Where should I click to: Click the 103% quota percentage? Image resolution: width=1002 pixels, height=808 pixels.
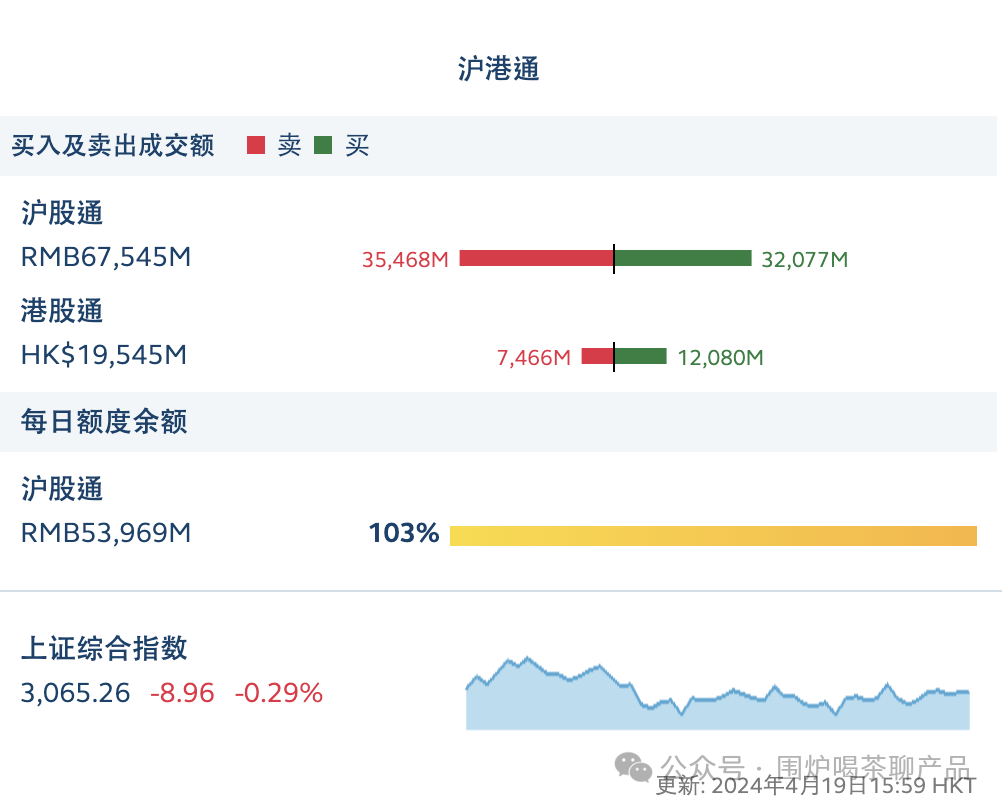404,533
